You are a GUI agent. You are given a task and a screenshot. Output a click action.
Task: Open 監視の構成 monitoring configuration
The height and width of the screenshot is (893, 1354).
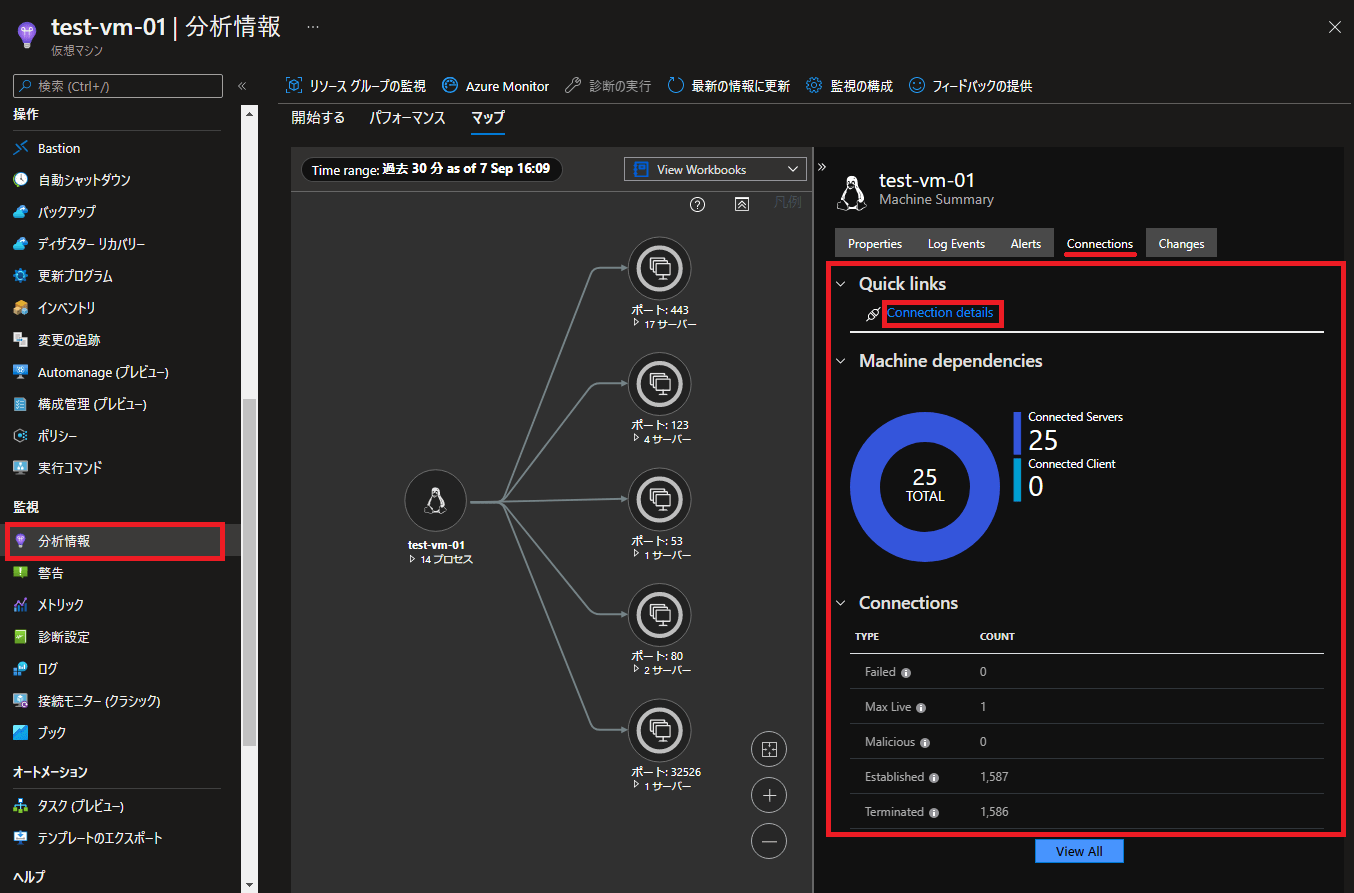pos(849,86)
